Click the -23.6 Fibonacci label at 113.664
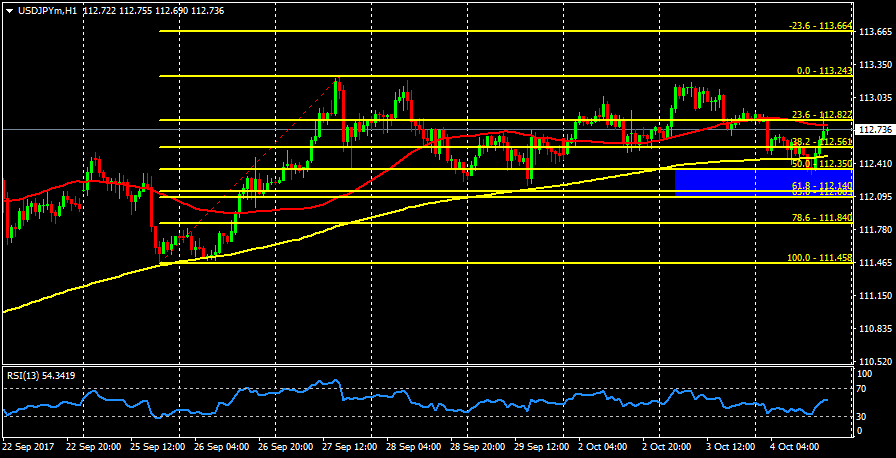Screen dimensions: 896x458 [820, 25]
